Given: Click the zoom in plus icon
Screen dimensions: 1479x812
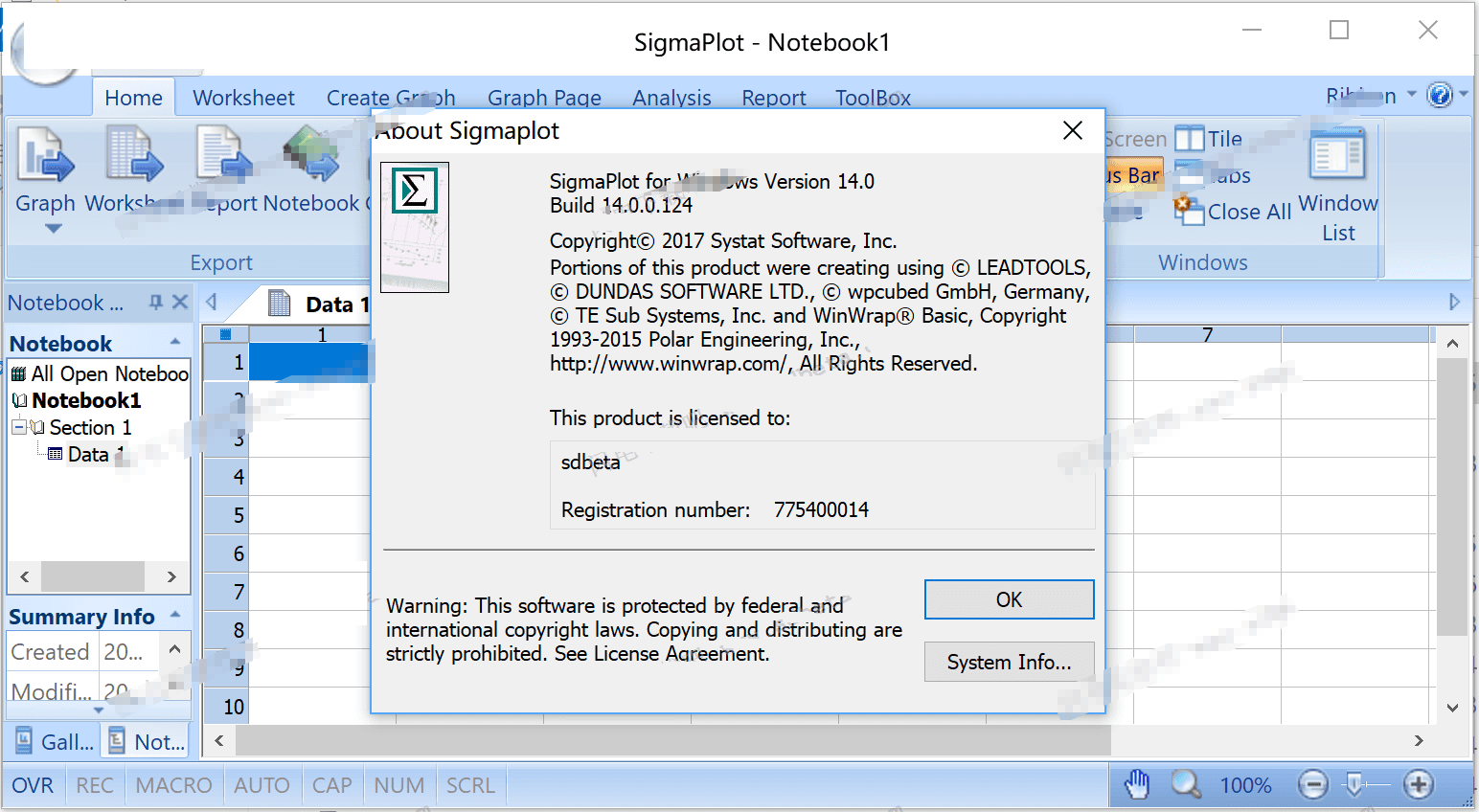Looking at the screenshot, I should tap(1419, 785).
